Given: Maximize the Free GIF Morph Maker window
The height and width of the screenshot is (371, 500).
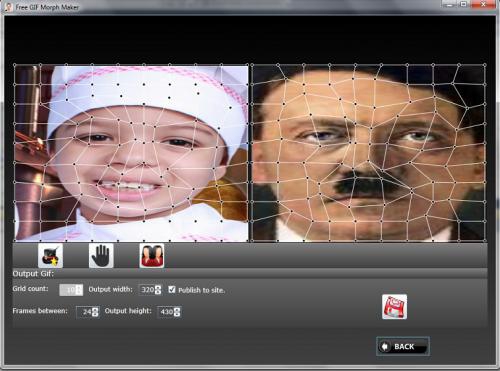Looking at the screenshot, I should (x=464, y=4).
